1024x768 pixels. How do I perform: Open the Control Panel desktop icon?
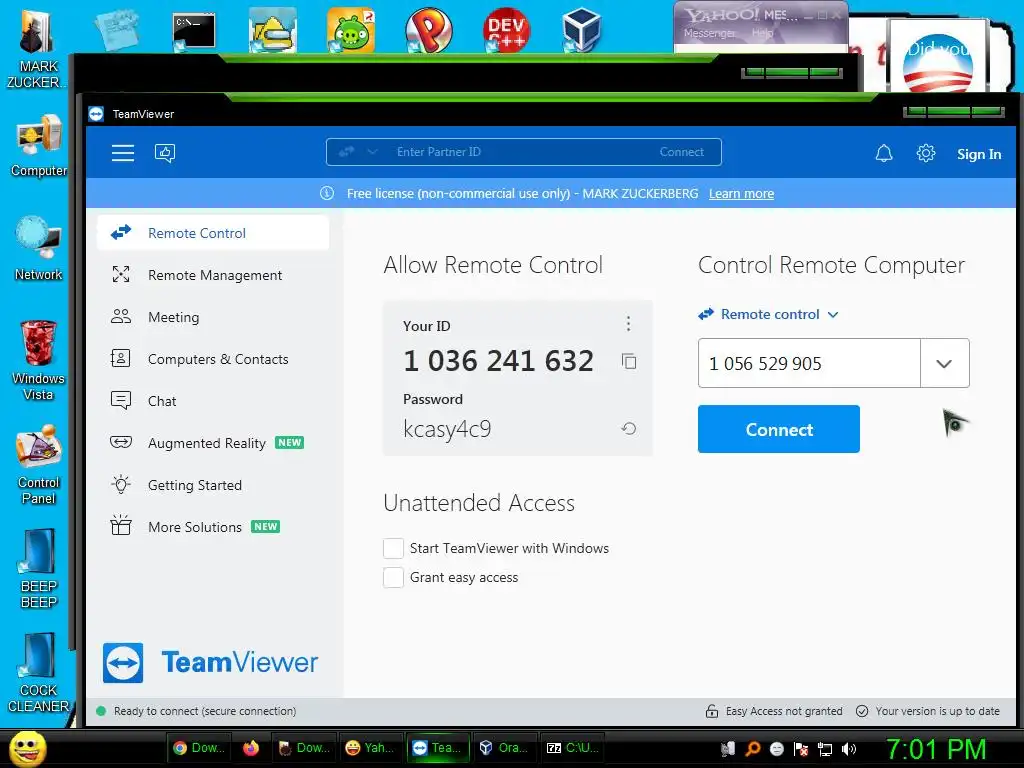pos(39,464)
